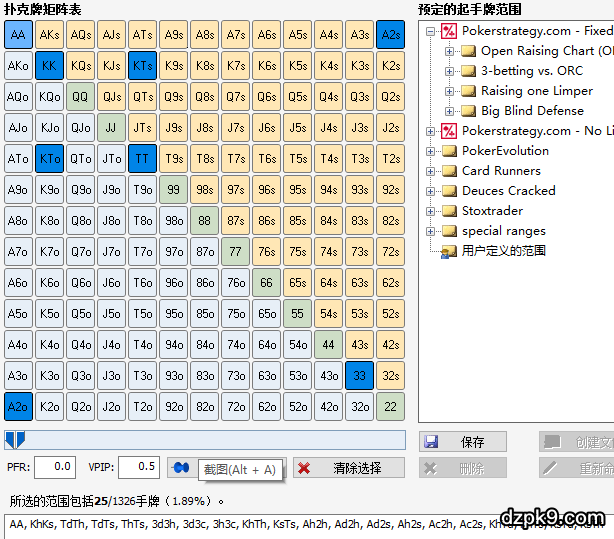The width and height of the screenshot is (614, 539).
Task: Click the Deuces Cracked folder icon
Action: [x=449, y=191]
